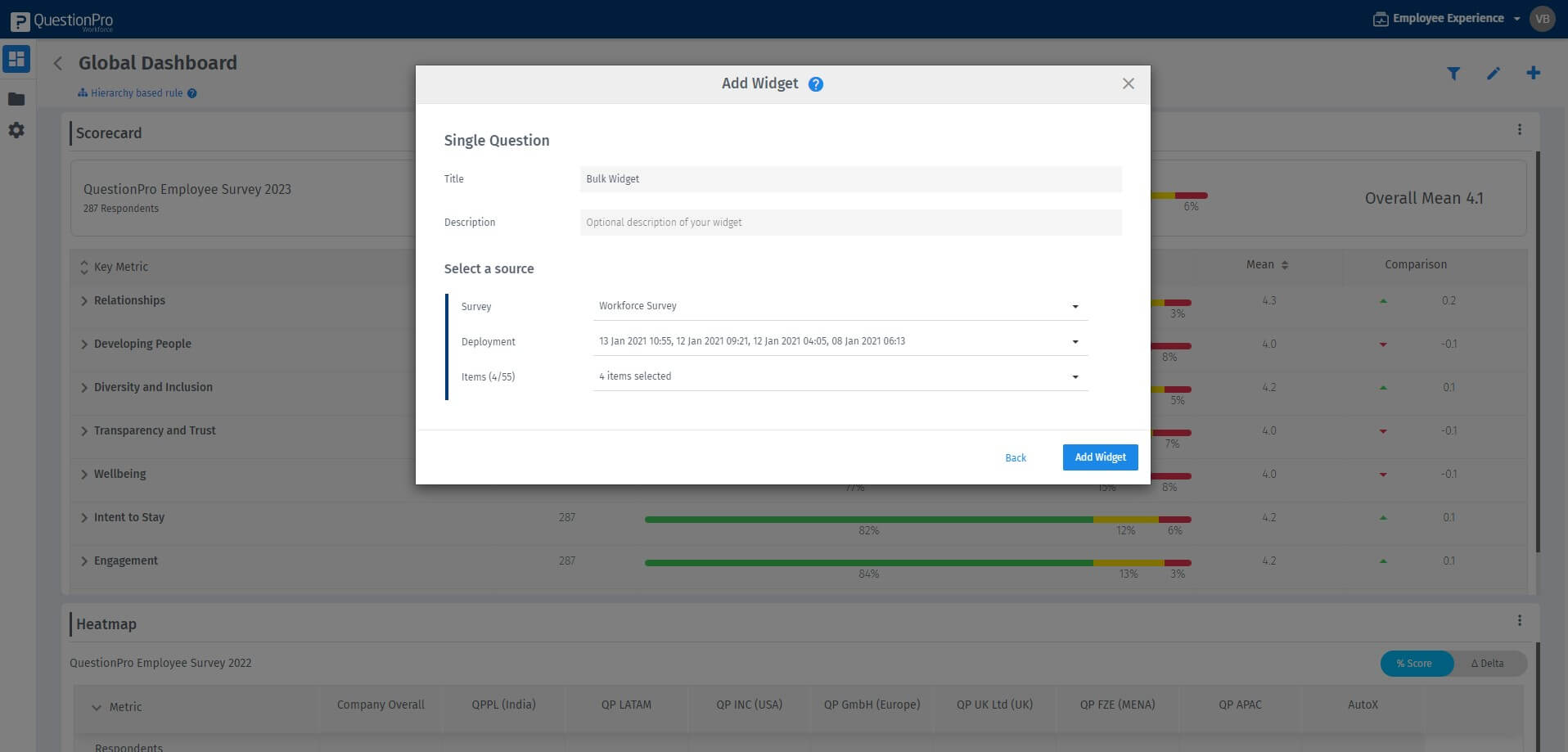Open the settings gear in the sidebar

(x=16, y=130)
